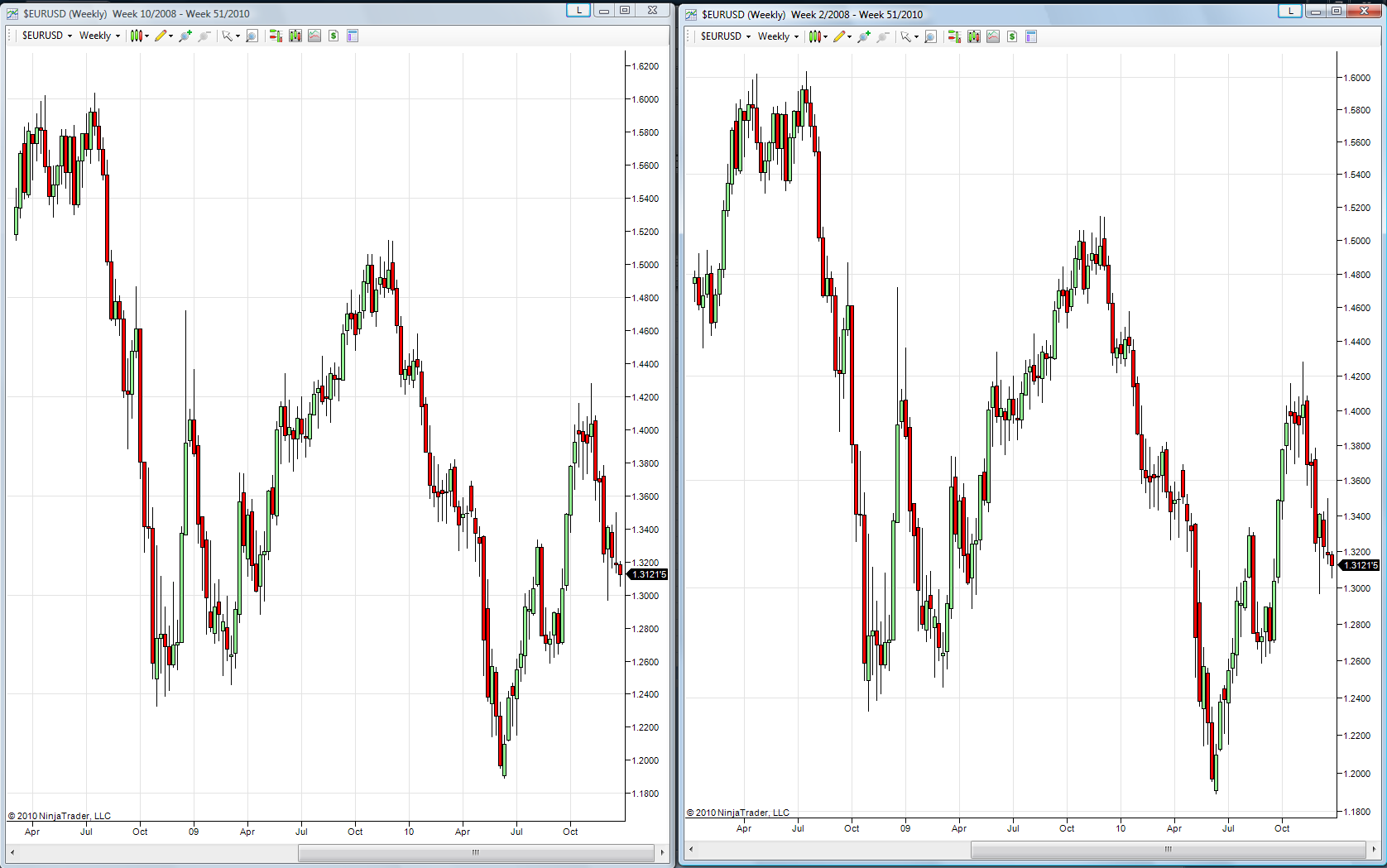Open Data Series settings in Week 10/2008 chart

(295, 36)
